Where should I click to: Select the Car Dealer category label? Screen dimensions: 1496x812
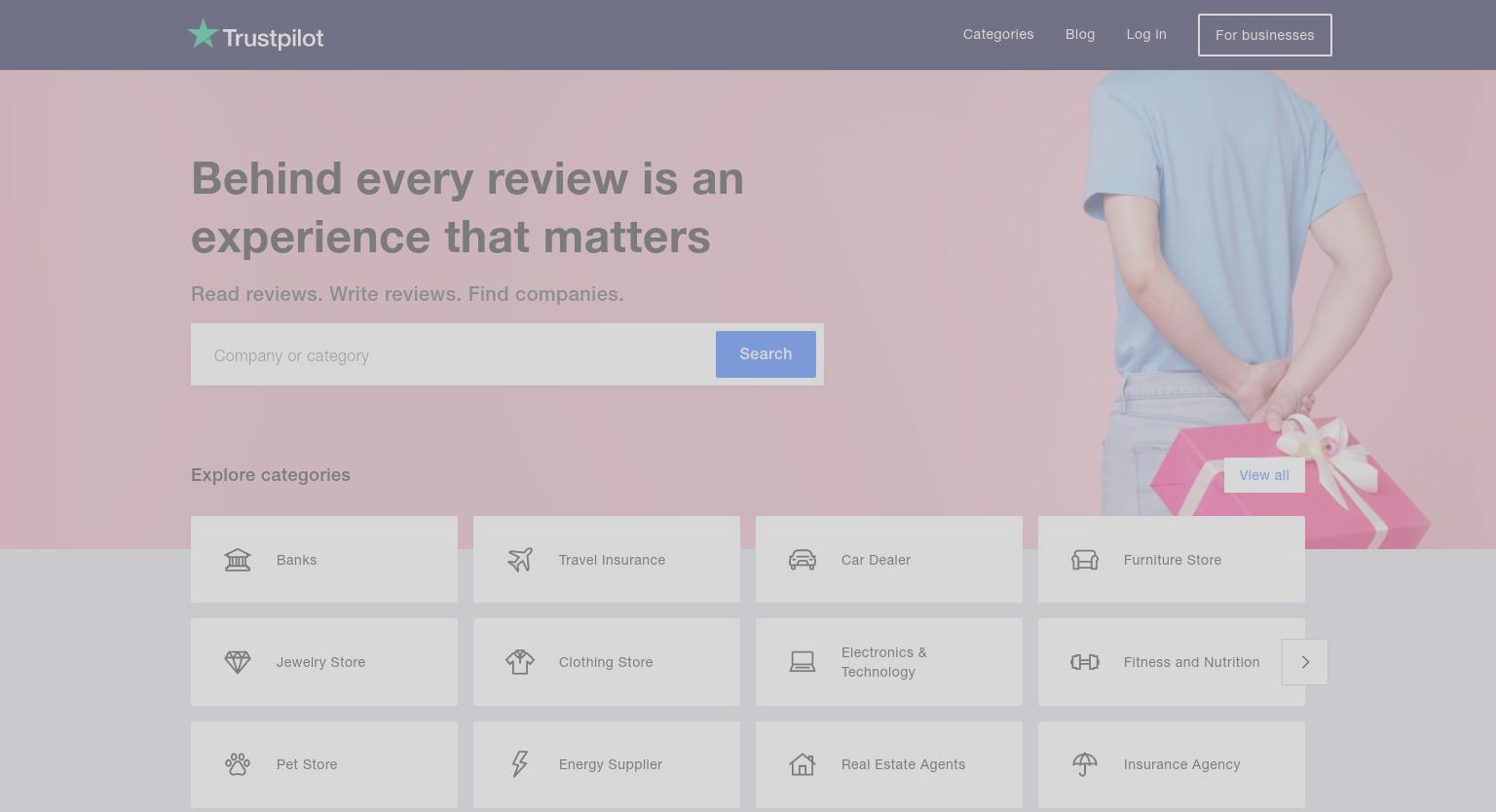coord(876,560)
